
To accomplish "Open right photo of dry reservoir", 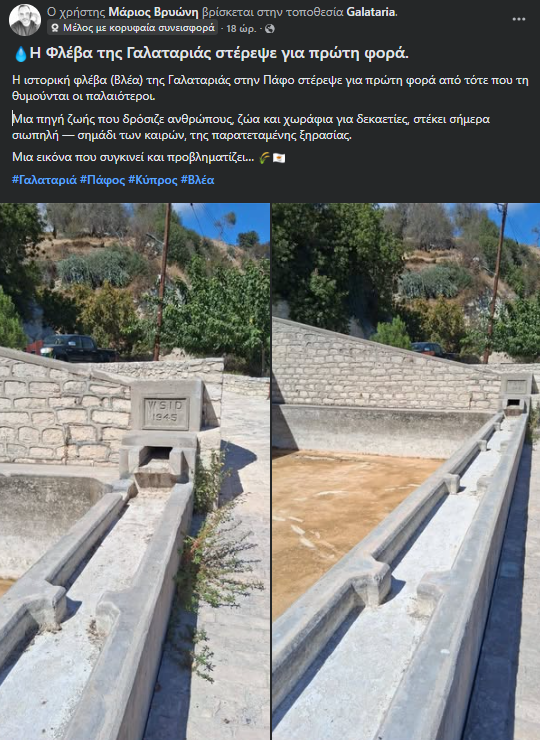I will coord(406,471).
